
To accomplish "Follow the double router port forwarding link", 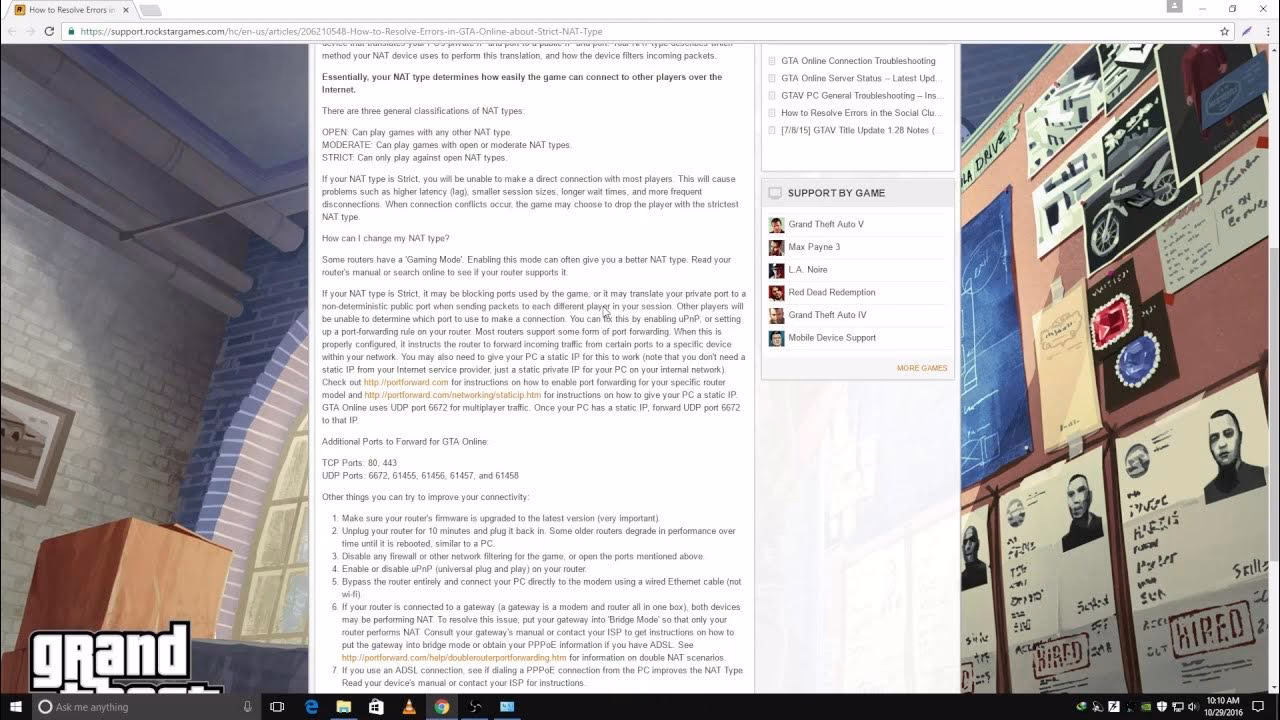I will (x=454, y=658).
